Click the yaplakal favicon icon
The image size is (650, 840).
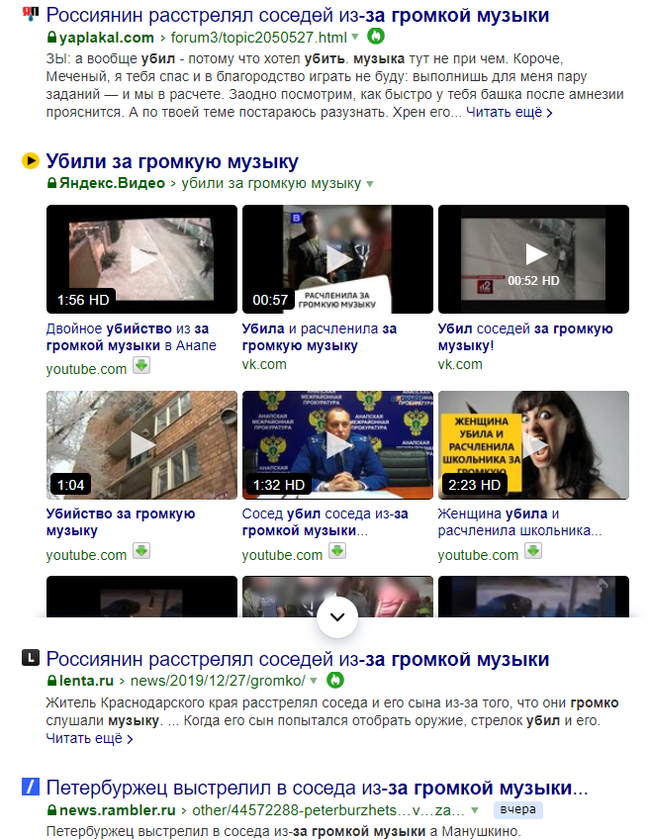31,14
